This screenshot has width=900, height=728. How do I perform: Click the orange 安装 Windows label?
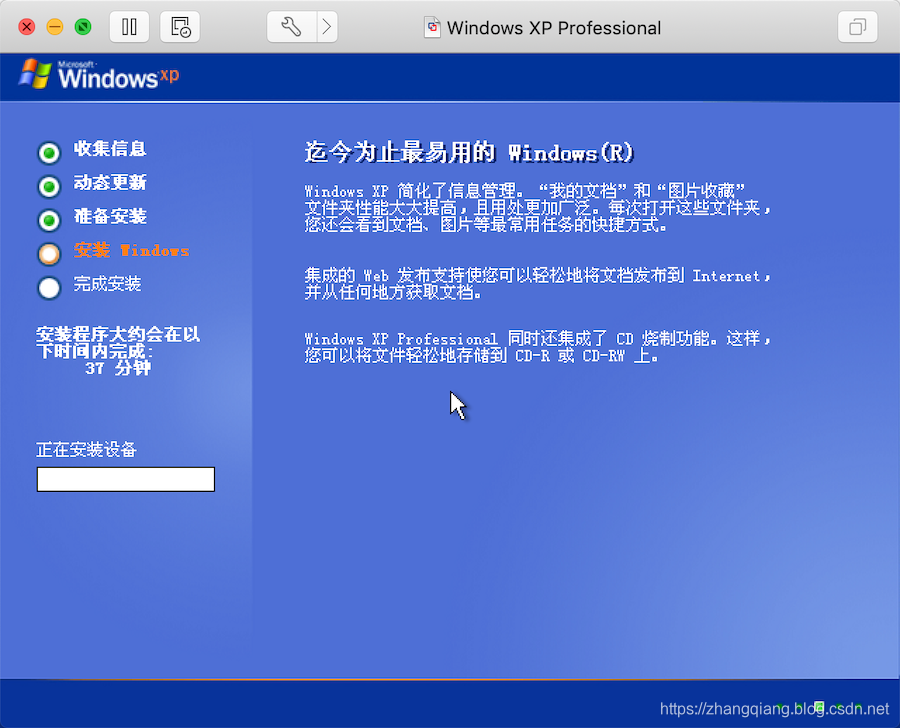pyautogui.click(x=131, y=250)
